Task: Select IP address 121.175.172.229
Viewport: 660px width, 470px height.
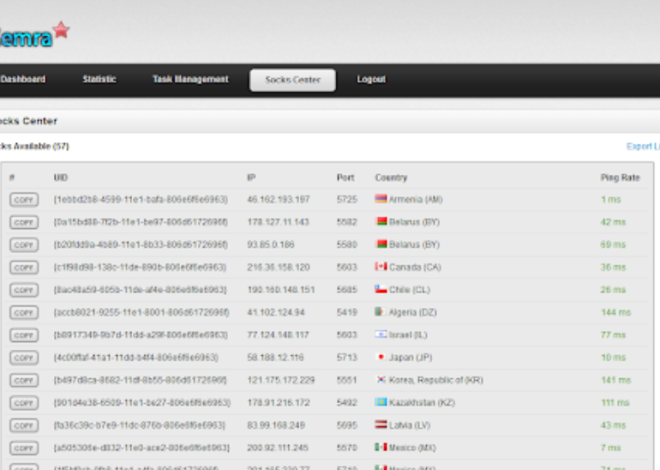Action: point(281,380)
